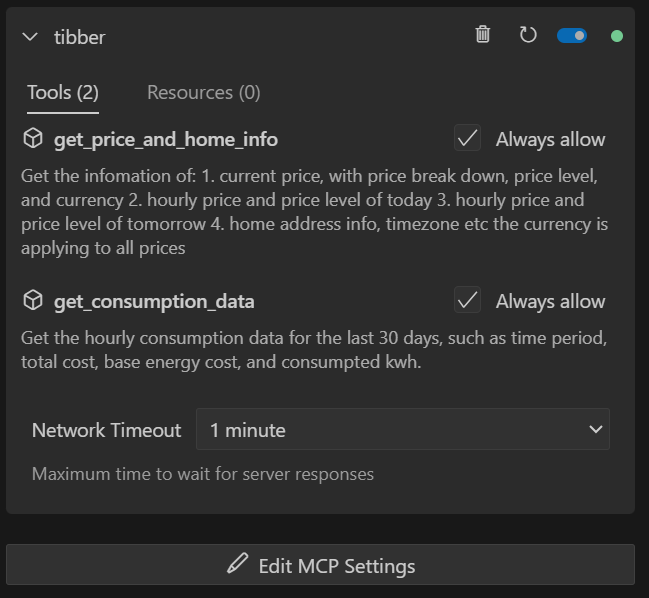Uncheck Always allow for get_price_and_home_info
Image resolution: width=649 pixels, height=598 pixels.
(x=467, y=139)
